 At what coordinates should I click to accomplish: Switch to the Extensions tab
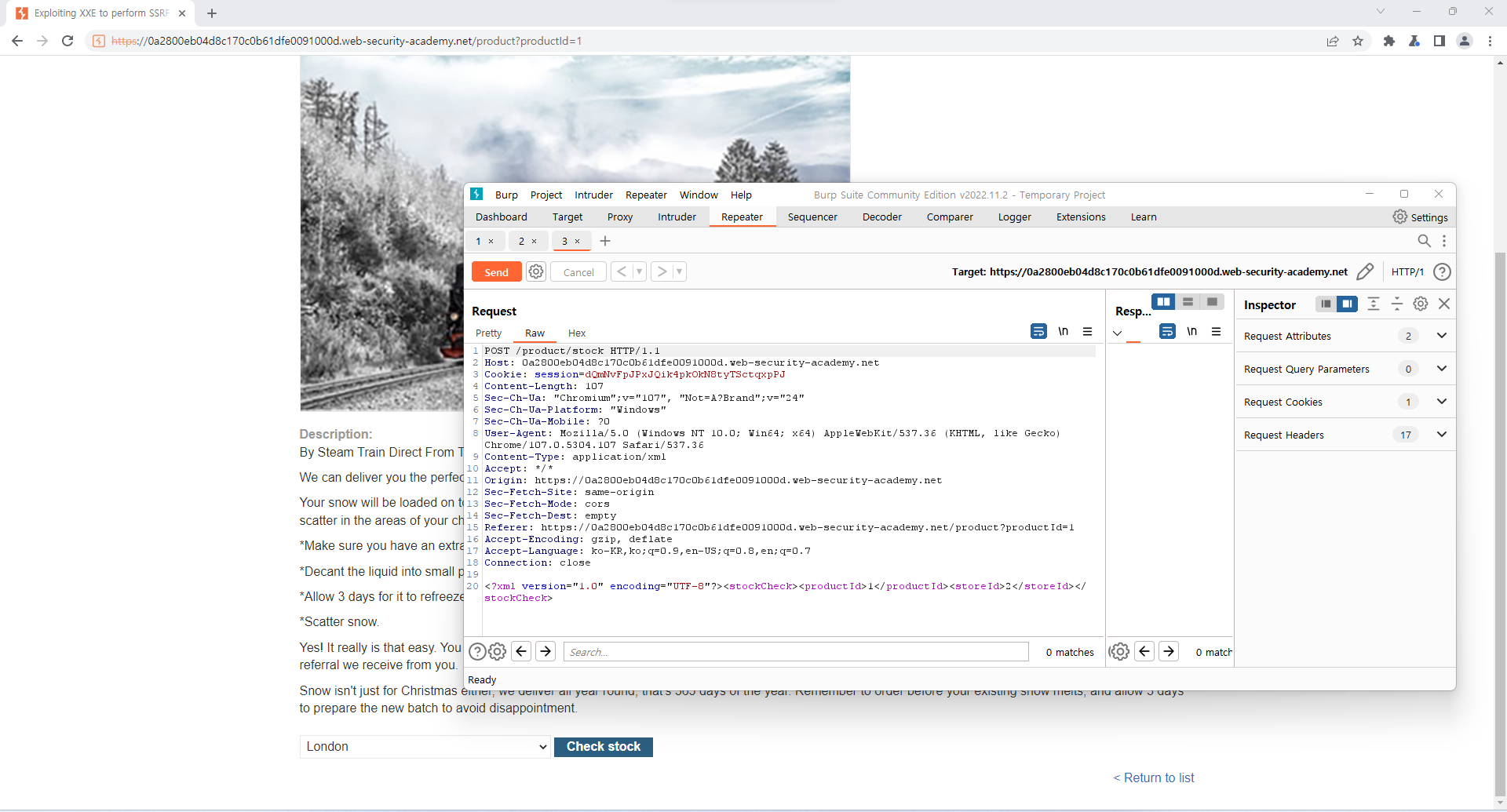point(1081,217)
